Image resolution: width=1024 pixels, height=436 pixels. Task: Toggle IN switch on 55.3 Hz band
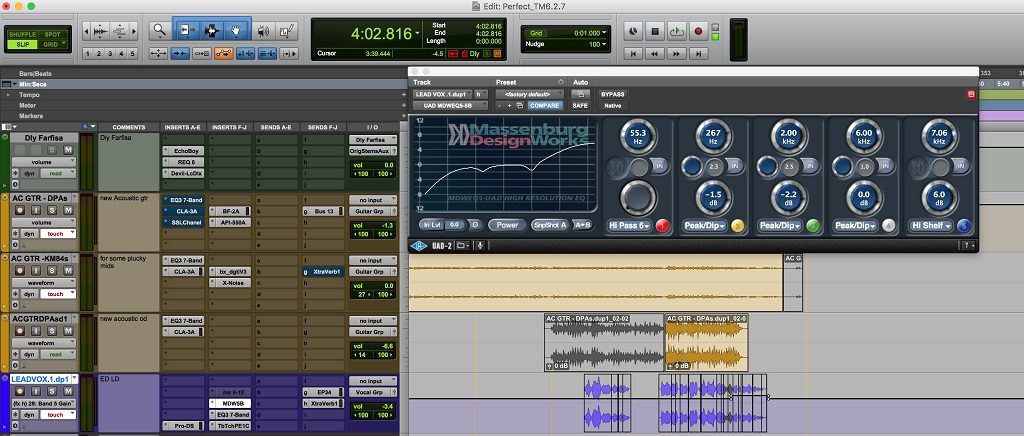tap(659, 166)
